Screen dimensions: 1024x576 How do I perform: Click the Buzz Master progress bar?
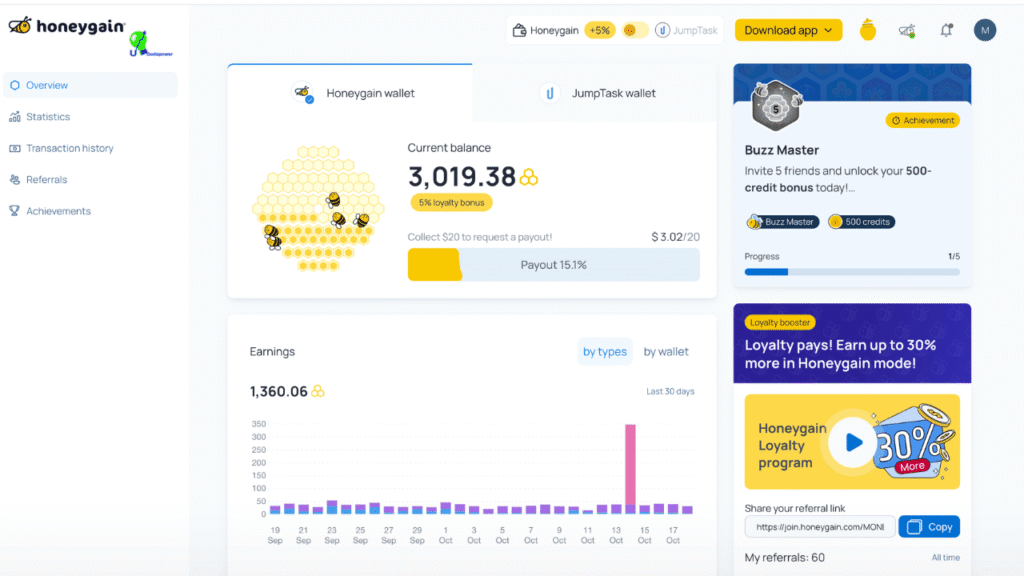click(852, 272)
